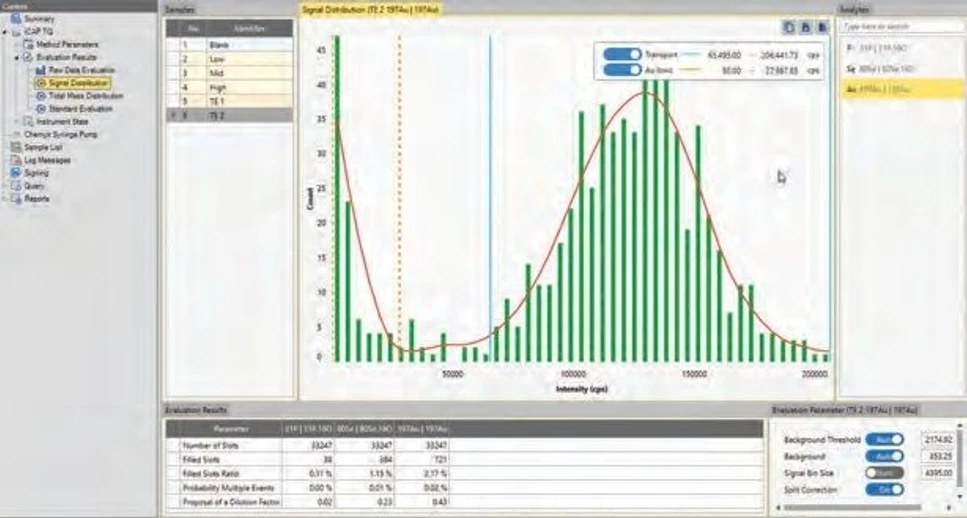967x518 pixels.
Task: Click Signal Bin Size value field
Action: [937, 473]
